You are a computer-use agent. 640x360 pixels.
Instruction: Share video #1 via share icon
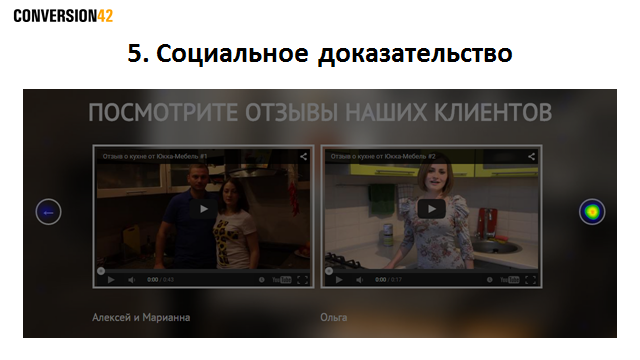(x=303, y=156)
